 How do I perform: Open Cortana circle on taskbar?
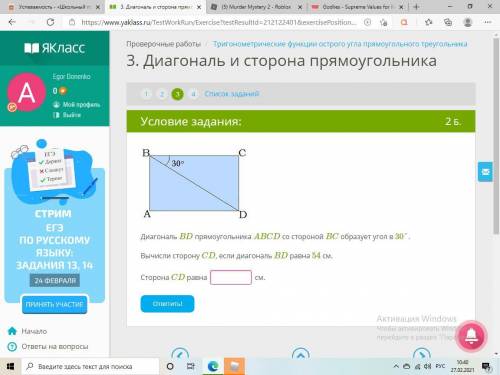tap(170, 366)
